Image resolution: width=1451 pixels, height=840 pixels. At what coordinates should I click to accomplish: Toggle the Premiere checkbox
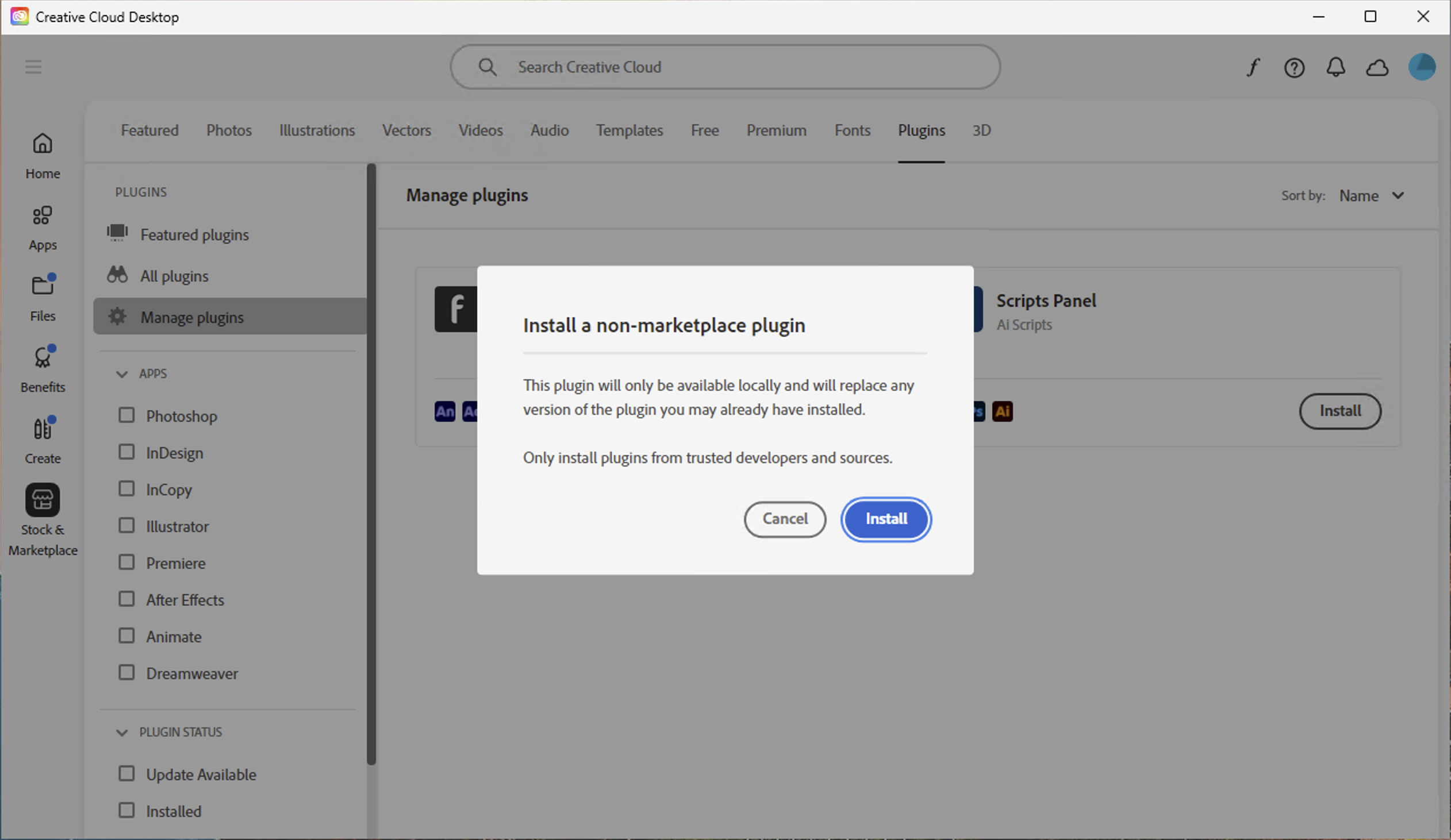(126, 562)
